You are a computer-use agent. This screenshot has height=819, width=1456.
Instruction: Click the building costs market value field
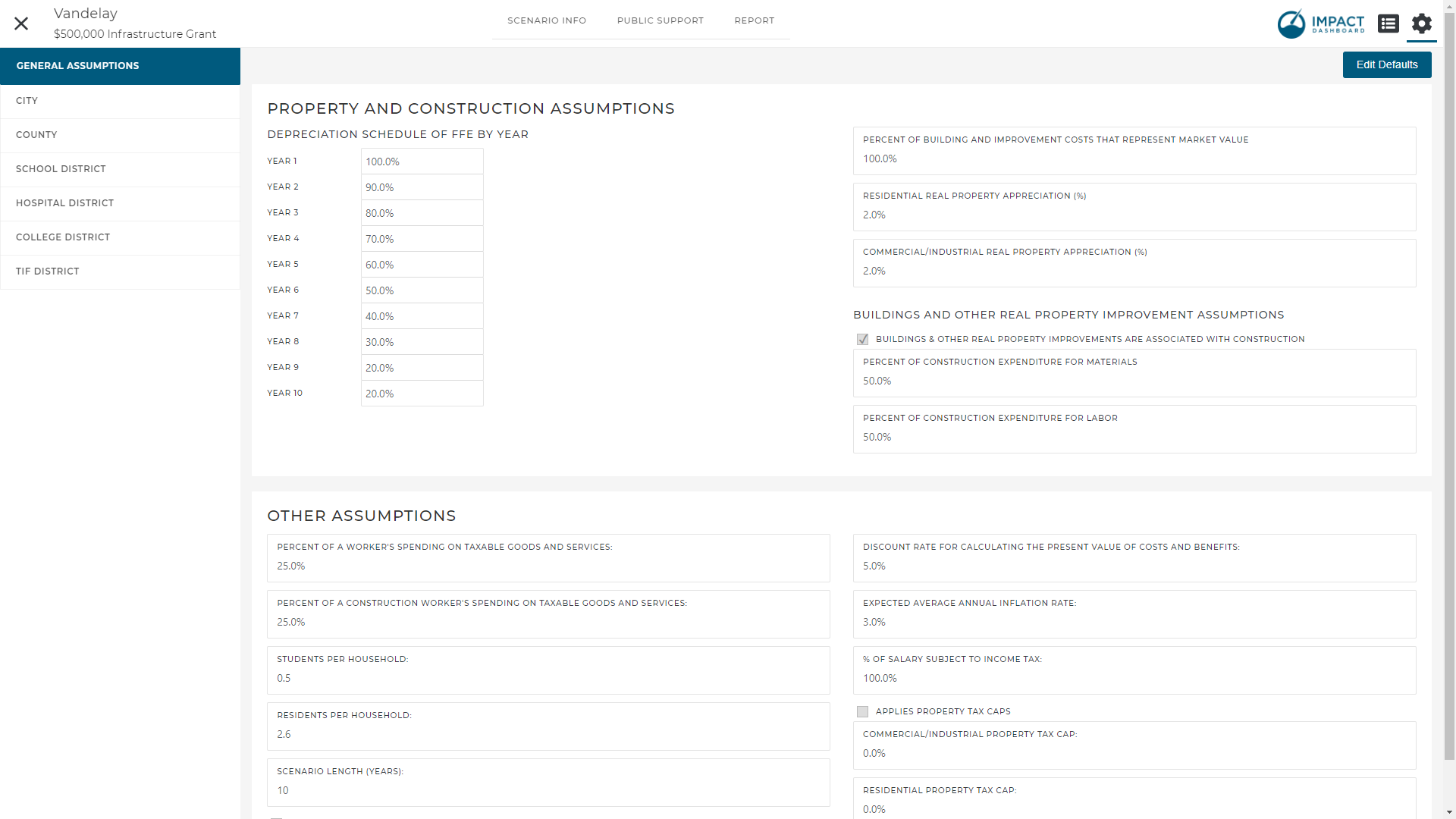click(1134, 151)
